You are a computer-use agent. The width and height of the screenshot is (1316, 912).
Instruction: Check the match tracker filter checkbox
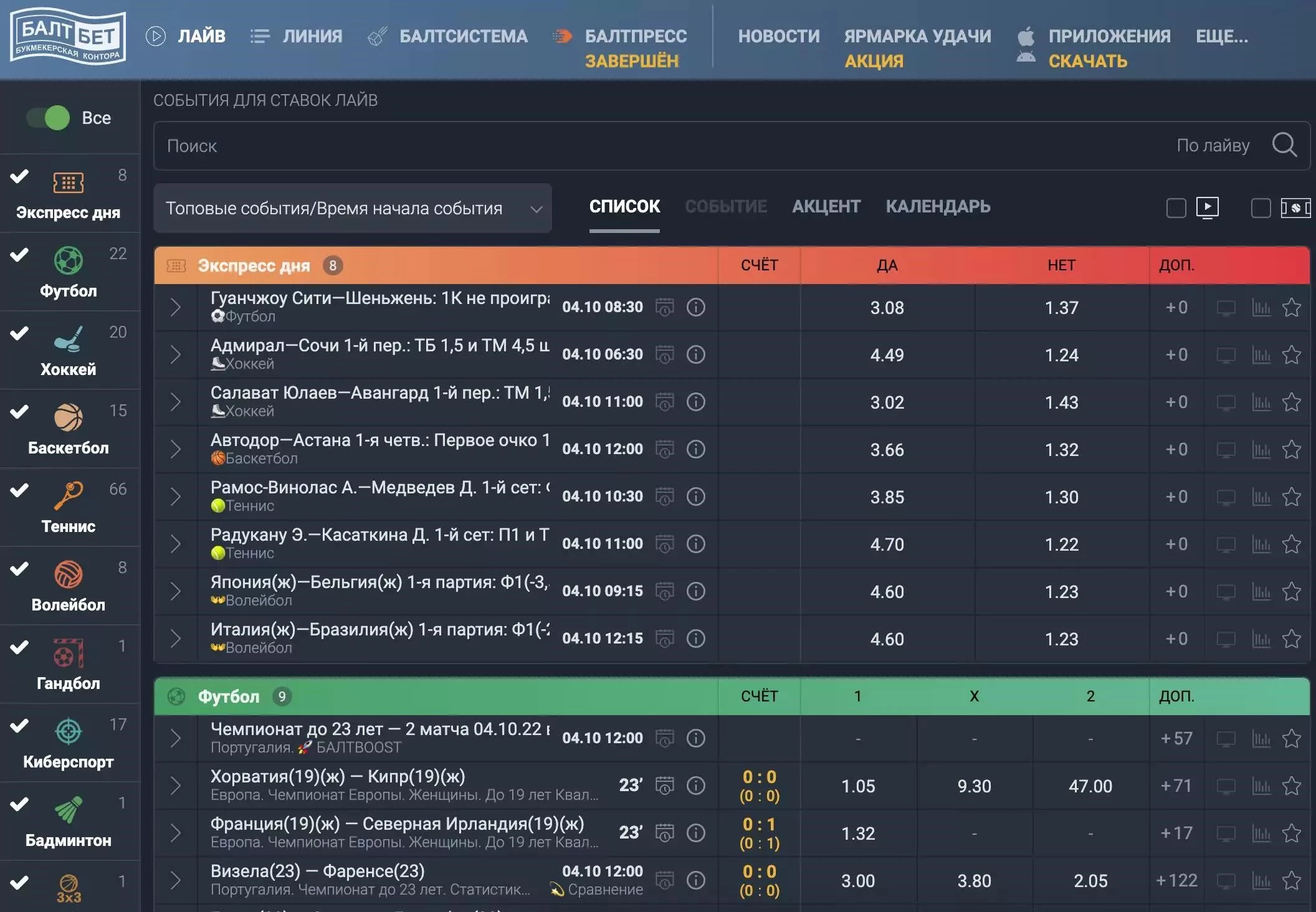tap(1261, 208)
